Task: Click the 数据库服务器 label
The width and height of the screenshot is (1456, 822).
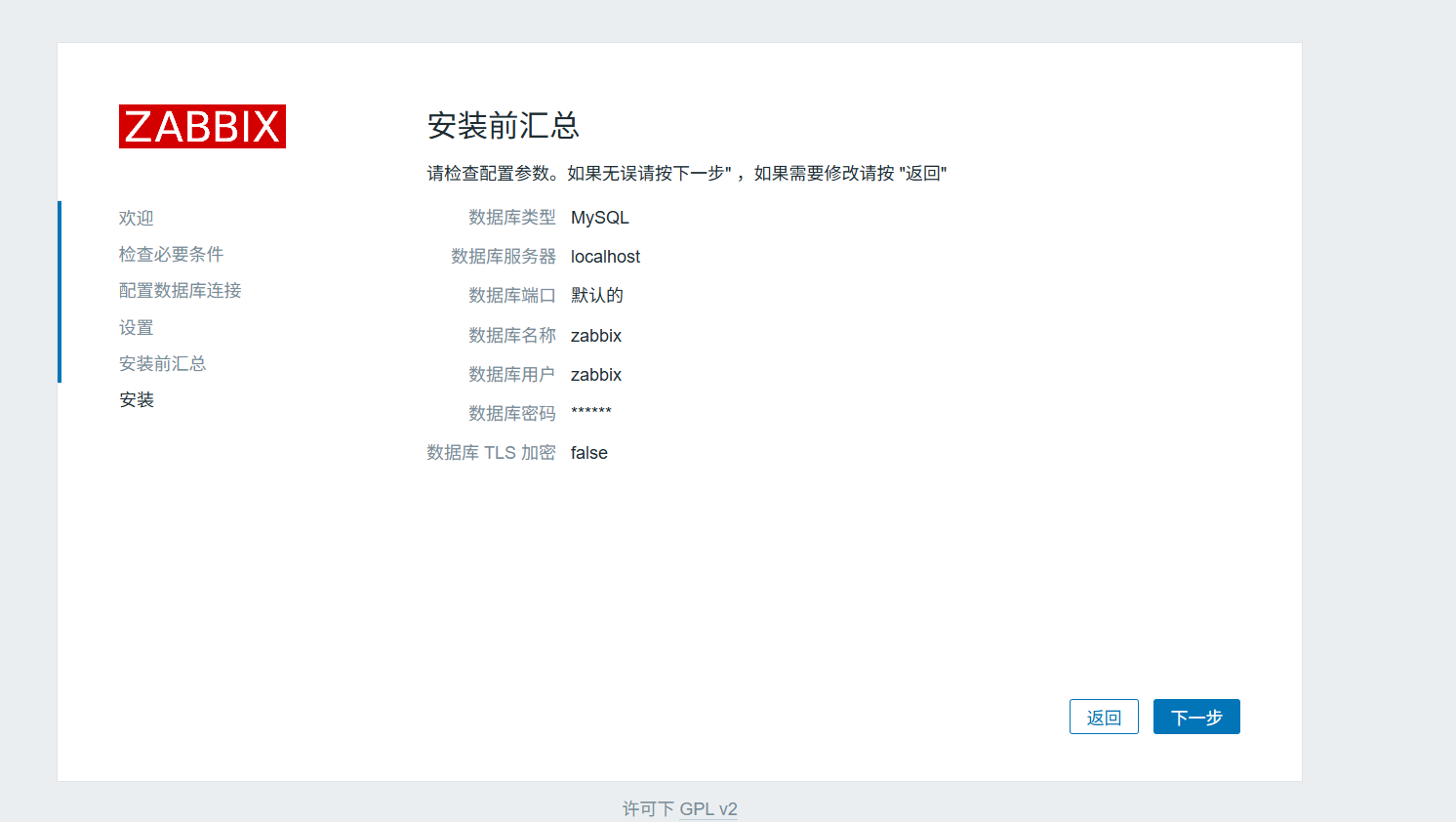Action: [x=504, y=257]
